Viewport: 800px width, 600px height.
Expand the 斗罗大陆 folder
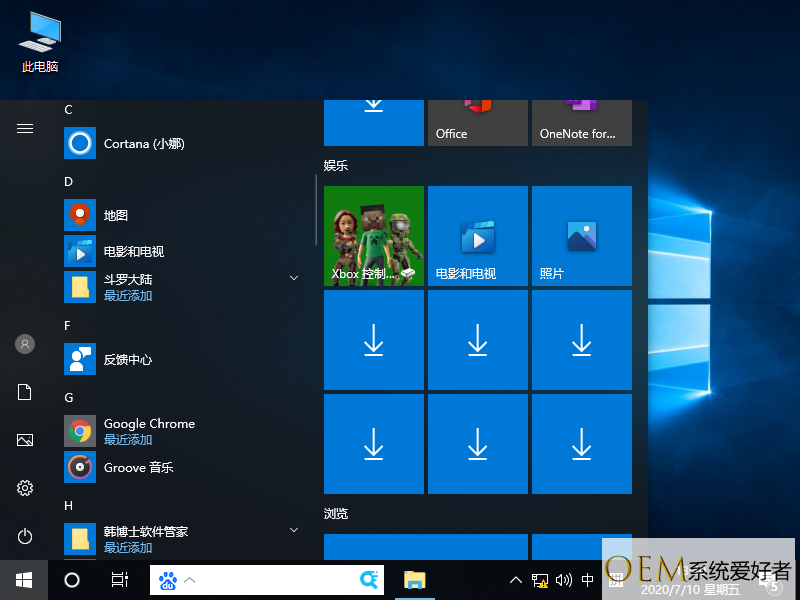tap(294, 277)
